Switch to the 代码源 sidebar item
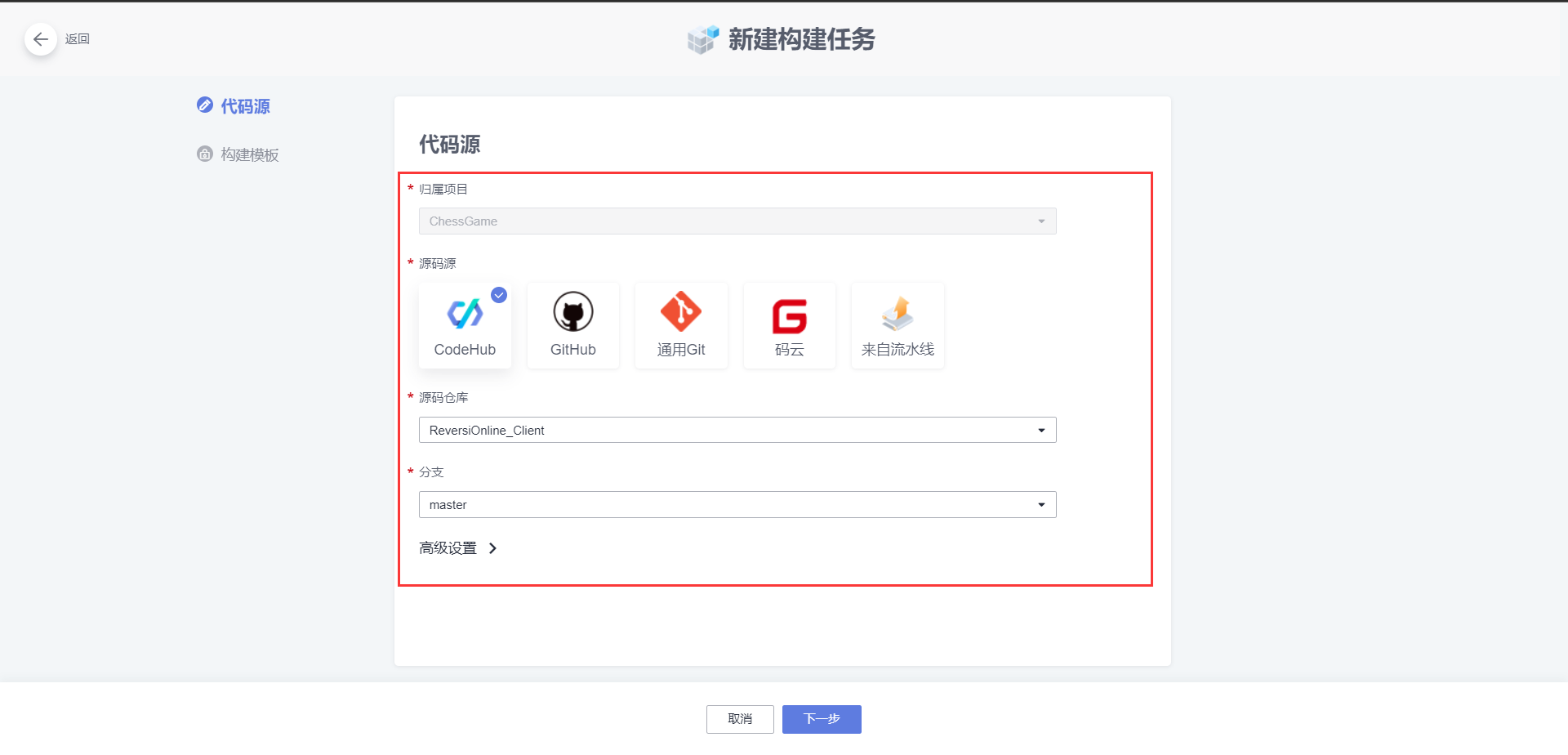 [x=243, y=105]
